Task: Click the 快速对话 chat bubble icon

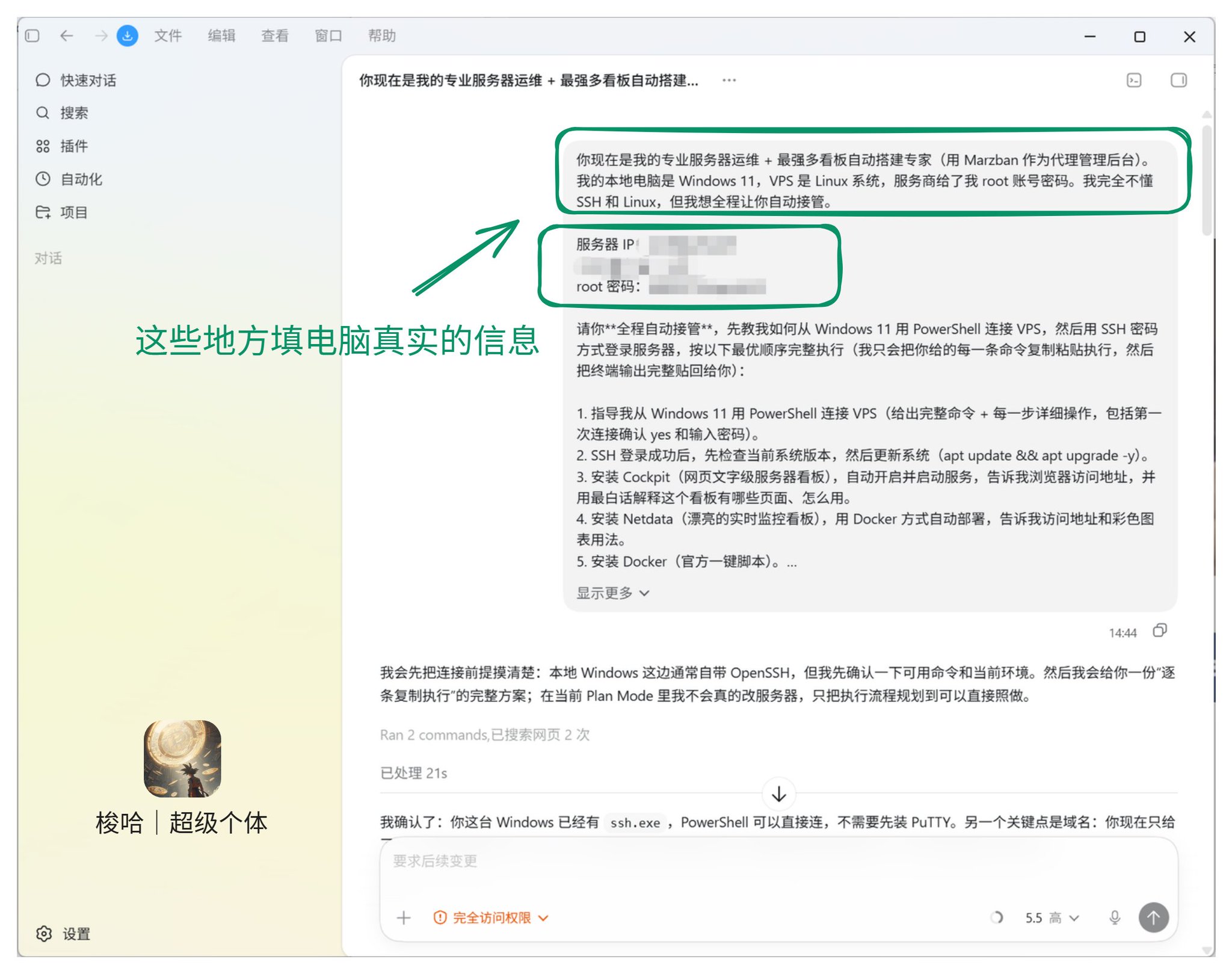Action: click(x=43, y=80)
